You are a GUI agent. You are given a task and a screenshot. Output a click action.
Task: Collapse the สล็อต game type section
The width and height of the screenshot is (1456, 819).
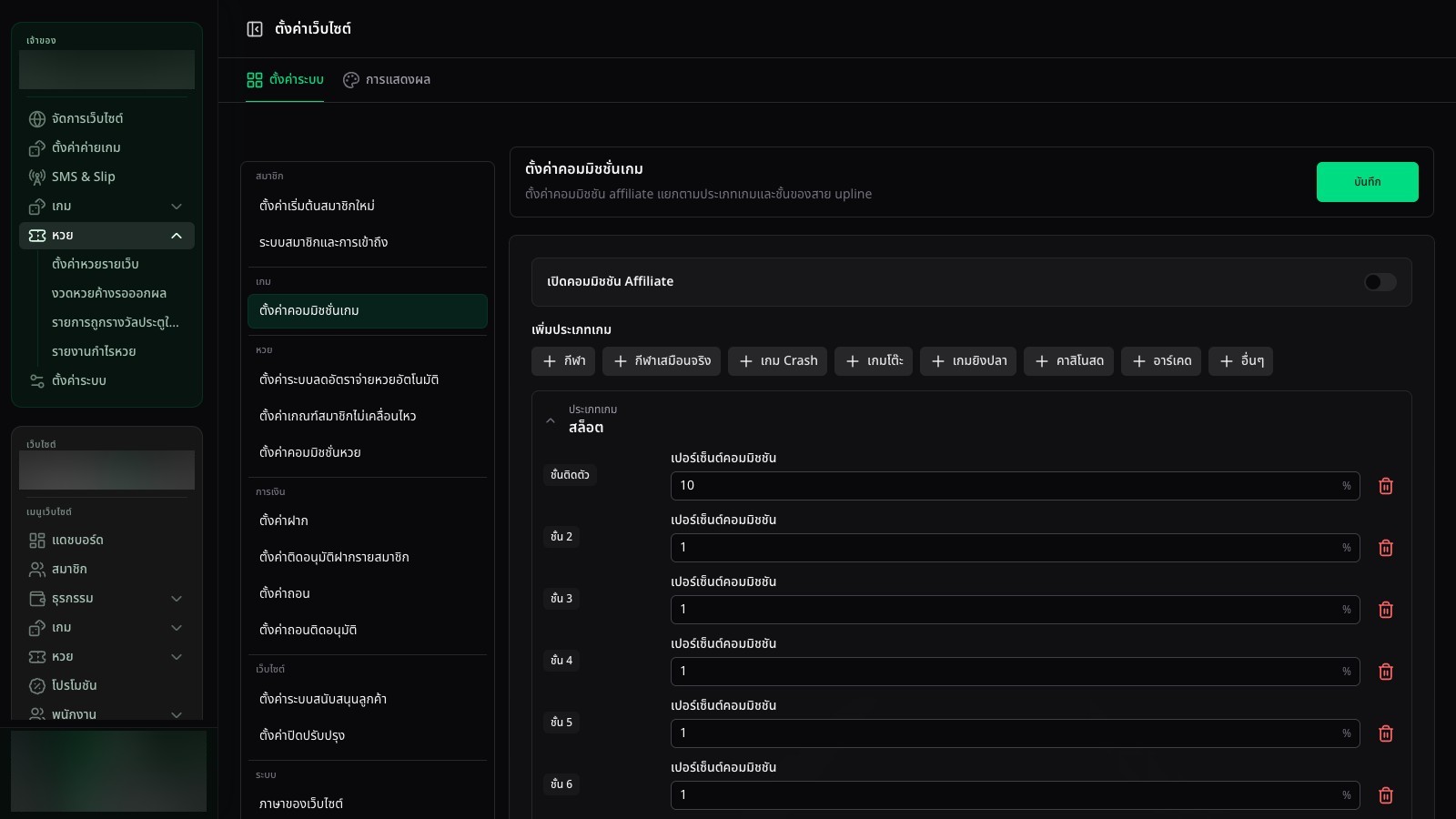pyautogui.click(x=551, y=420)
